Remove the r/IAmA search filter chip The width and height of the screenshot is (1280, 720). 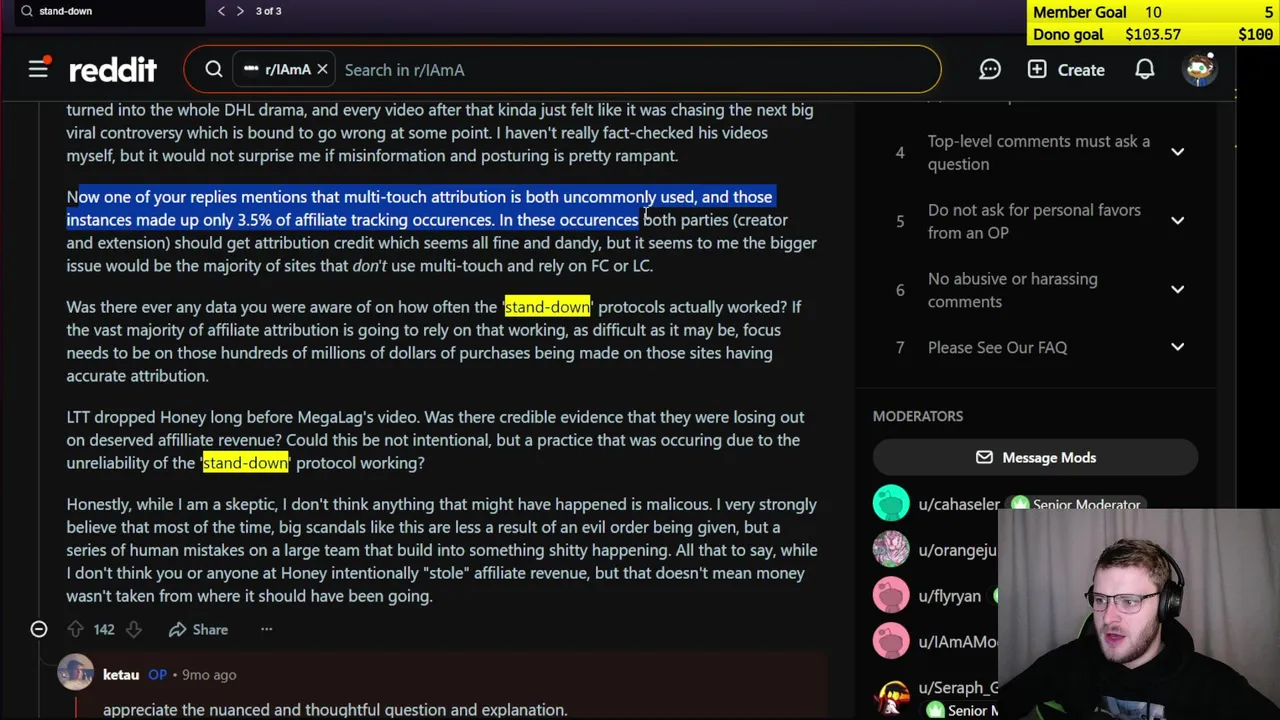tap(322, 70)
